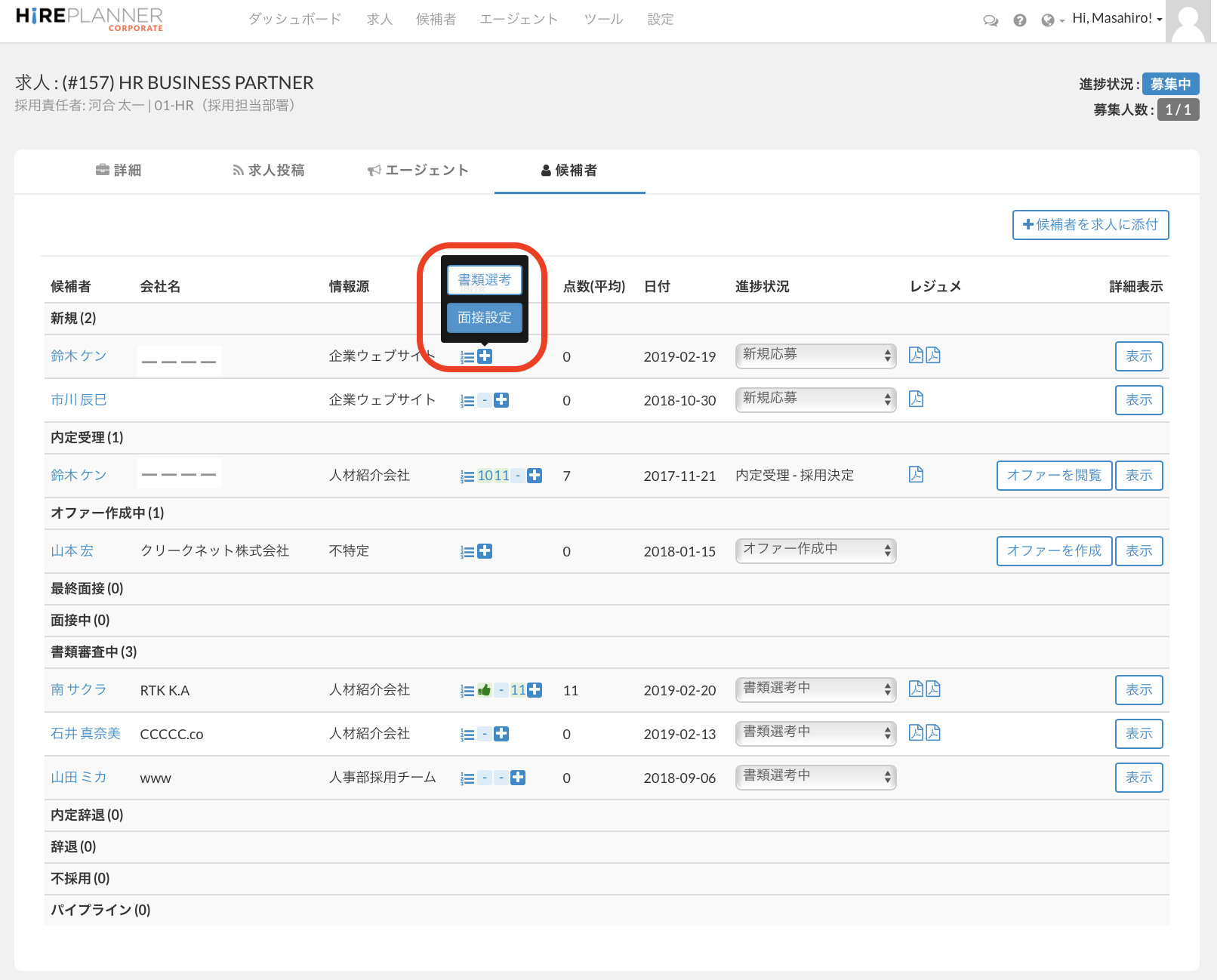Expand the オファー作成中 status dropdown
Viewport: 1217px width, 980px height.
point(815,550)
